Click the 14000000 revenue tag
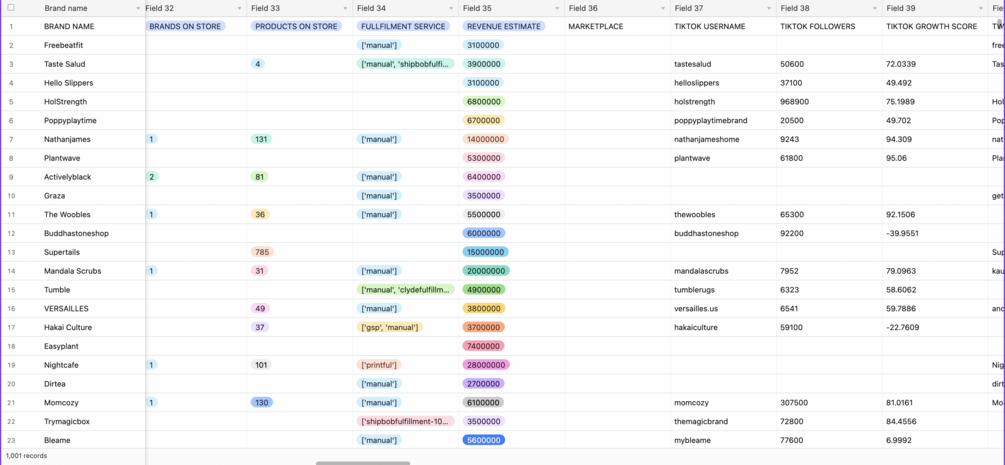This screenshot has height=465, width=1005. point(485,139)
